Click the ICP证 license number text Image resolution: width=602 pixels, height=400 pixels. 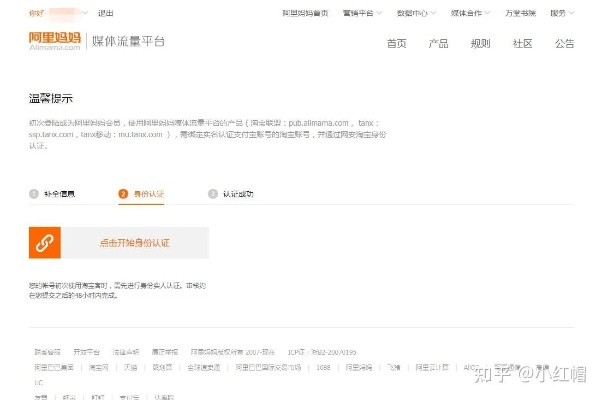[x=322, y=352]
